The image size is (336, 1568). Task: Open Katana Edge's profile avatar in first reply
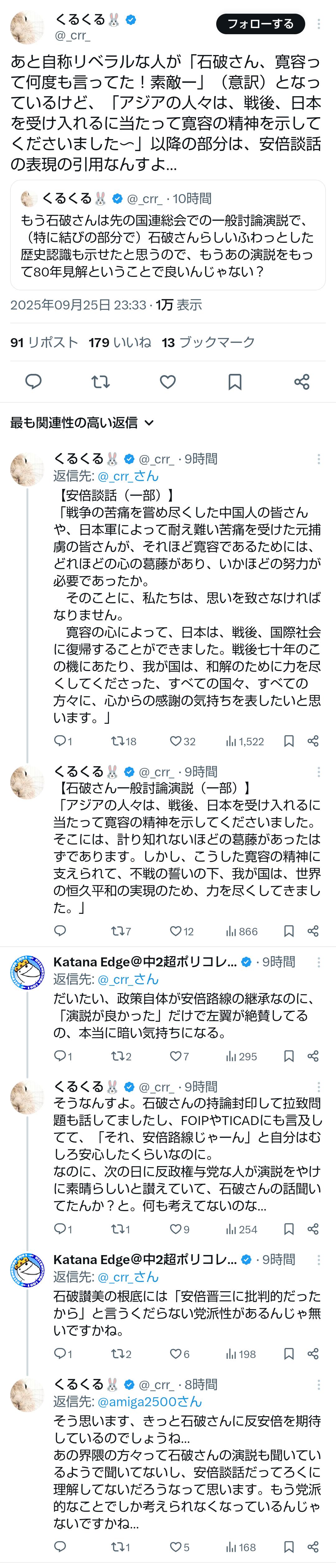pyautogui.click(x=27, y=972)
